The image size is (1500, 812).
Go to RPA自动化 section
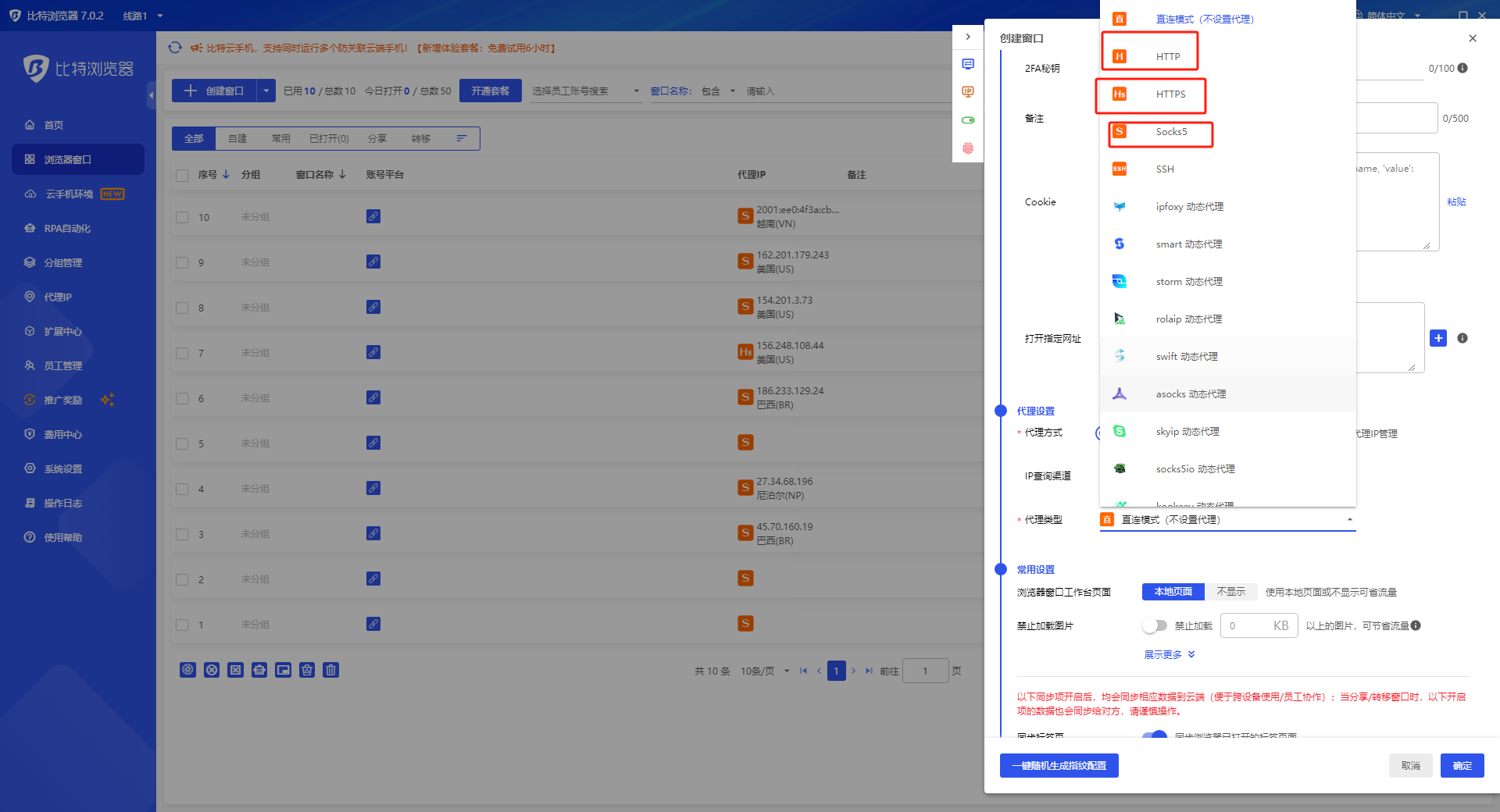click(66, 228)
